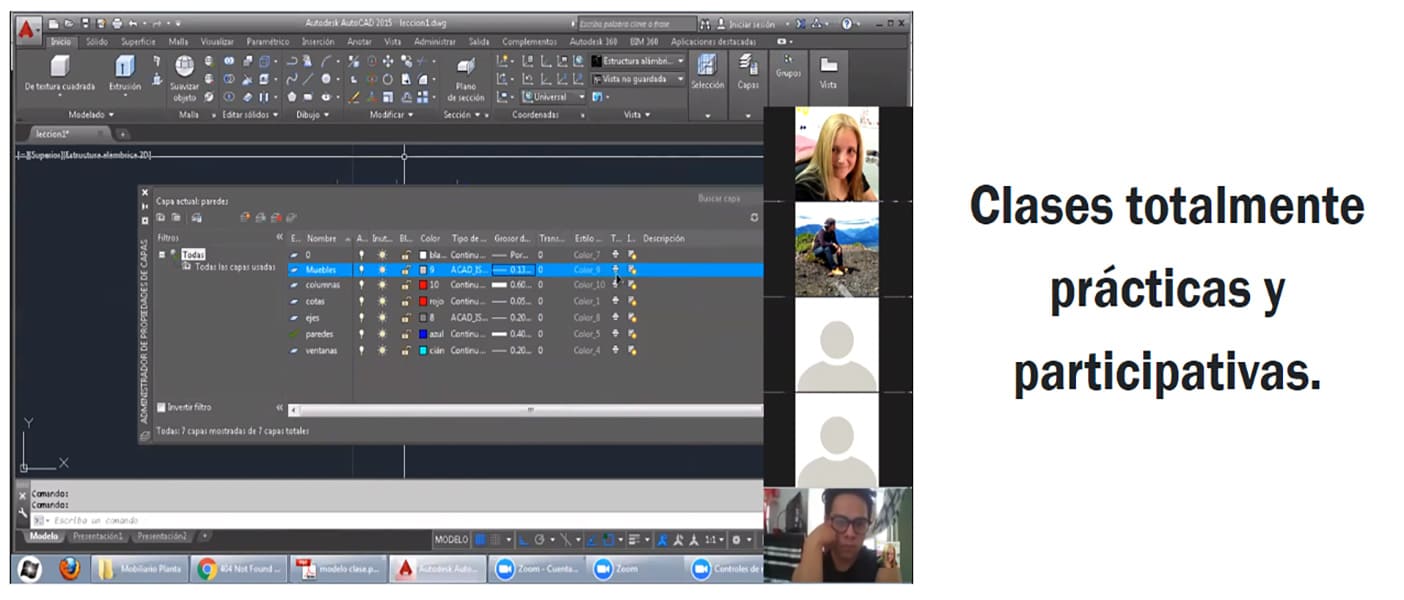Click the layer states manager icon

pos(196,217)
